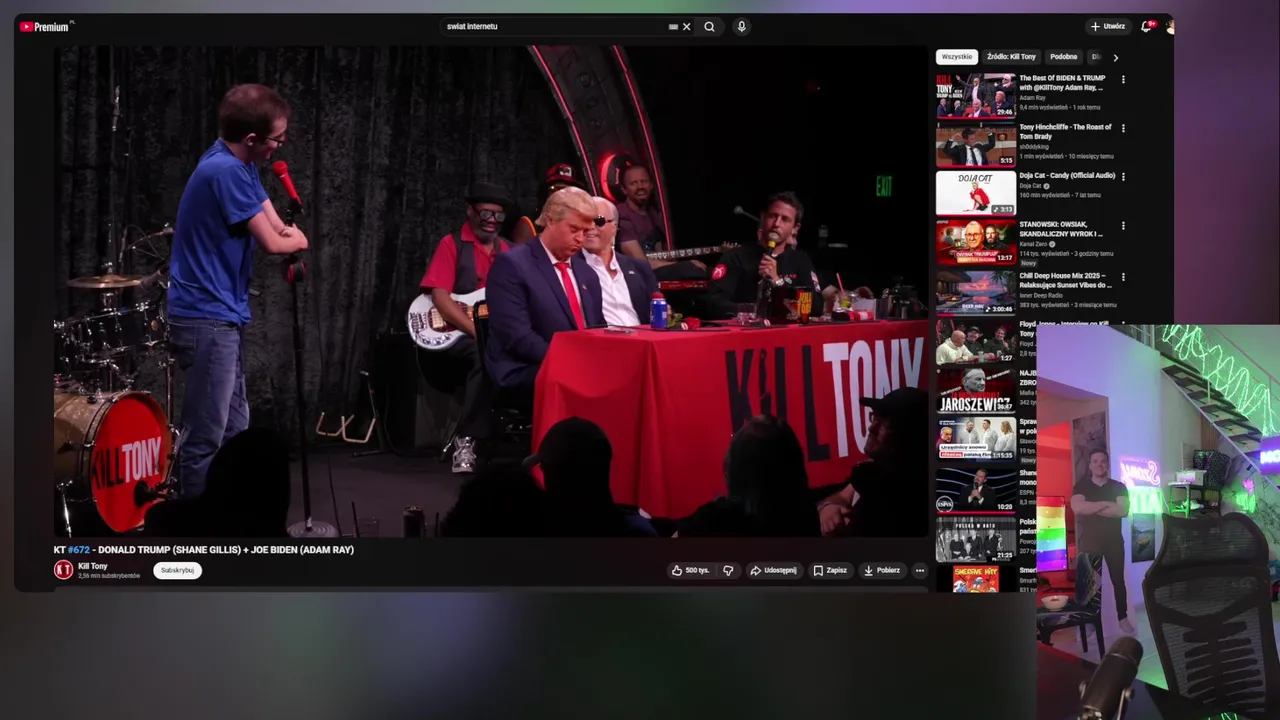The image size is (1280, 720).
Task: Open options menu for Tom Brady roast video
Action: (1123, 128)
